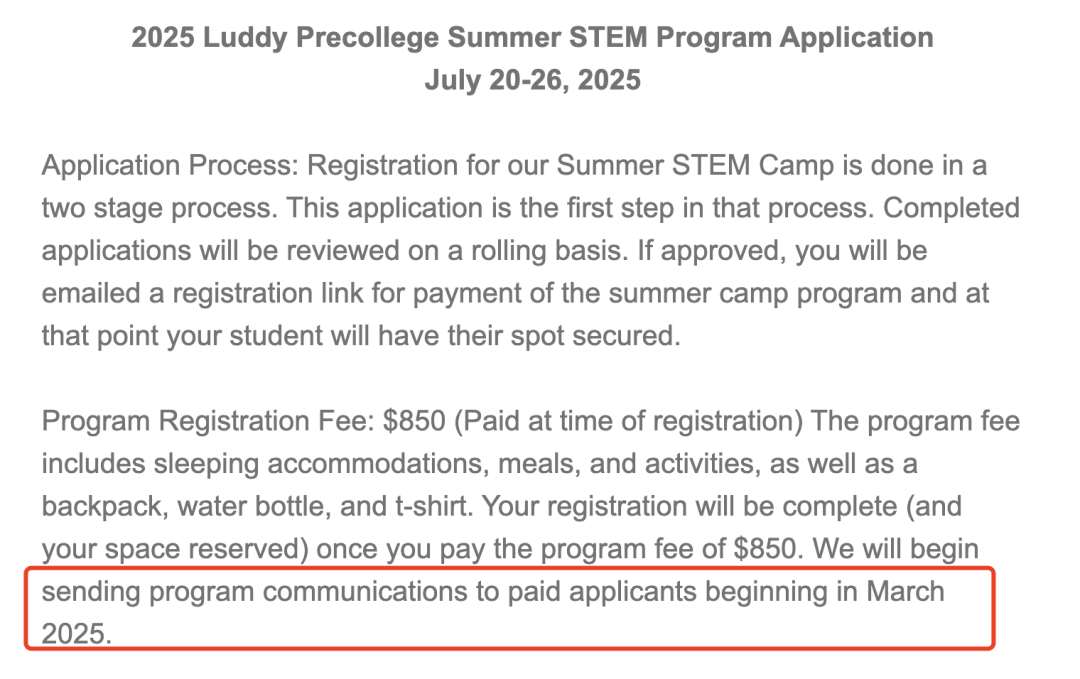Click '(Paid at time of registration)'
1080x679 pixels.
[x=628, y=421]
